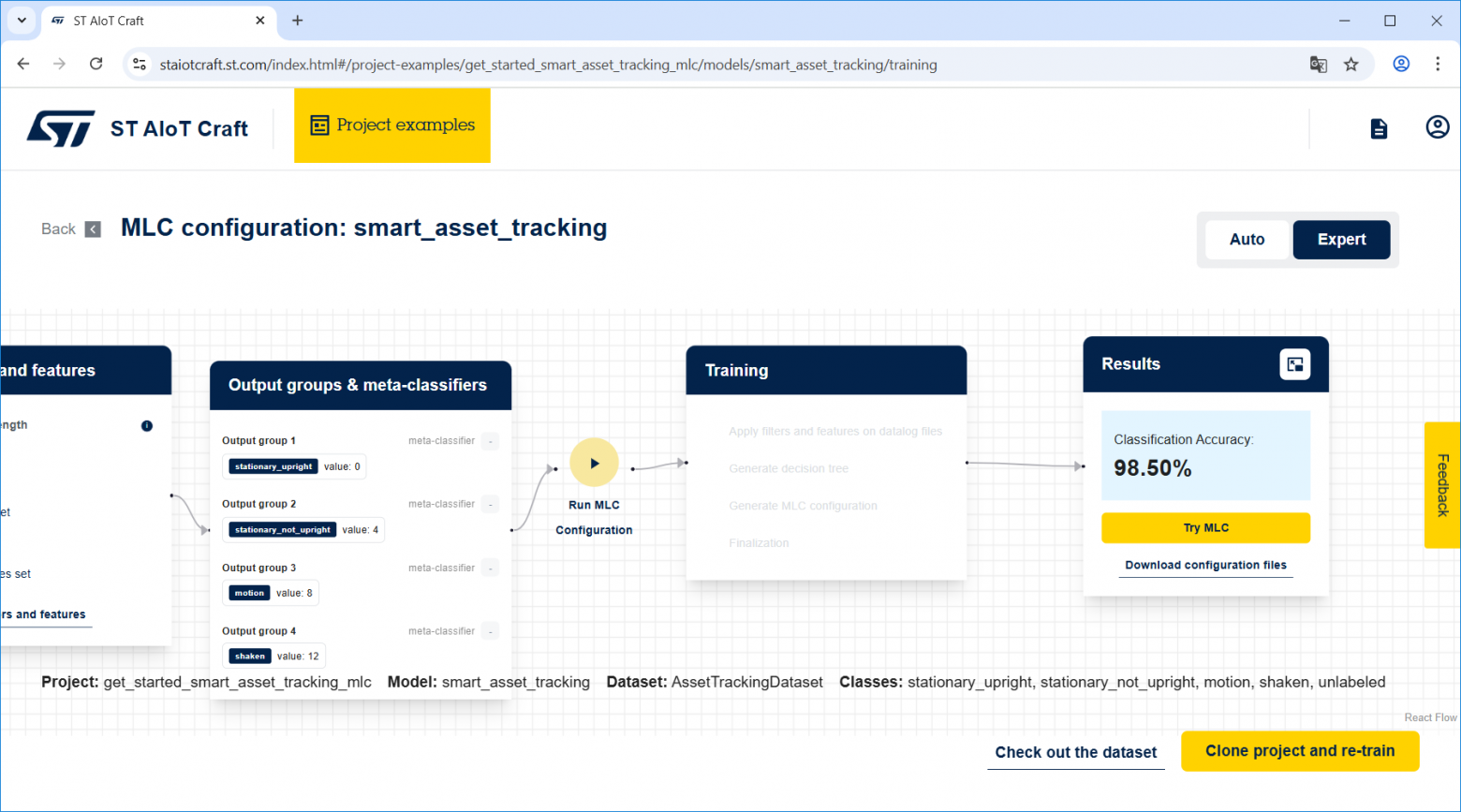Close the ST AIoT Craft tab

coord(260,21)
